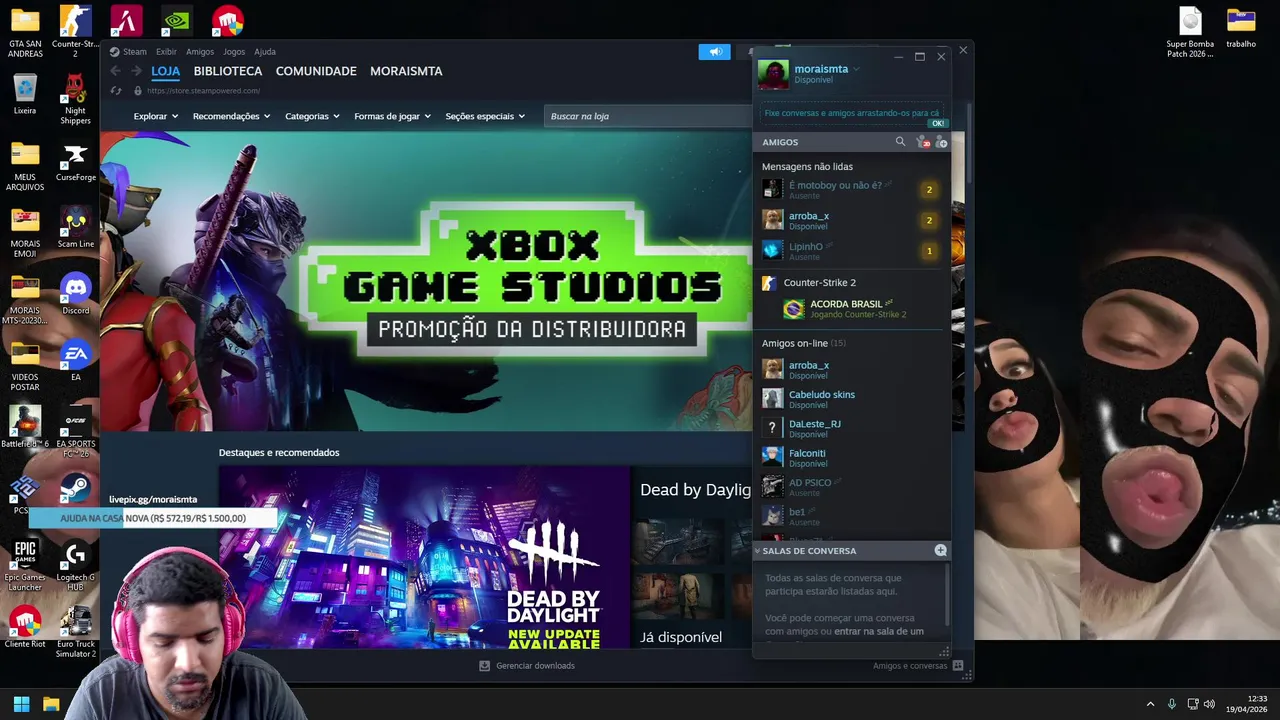1280x720 pixels.
Task: Click Gerenciar downloads link
Action: click(535, 666)
